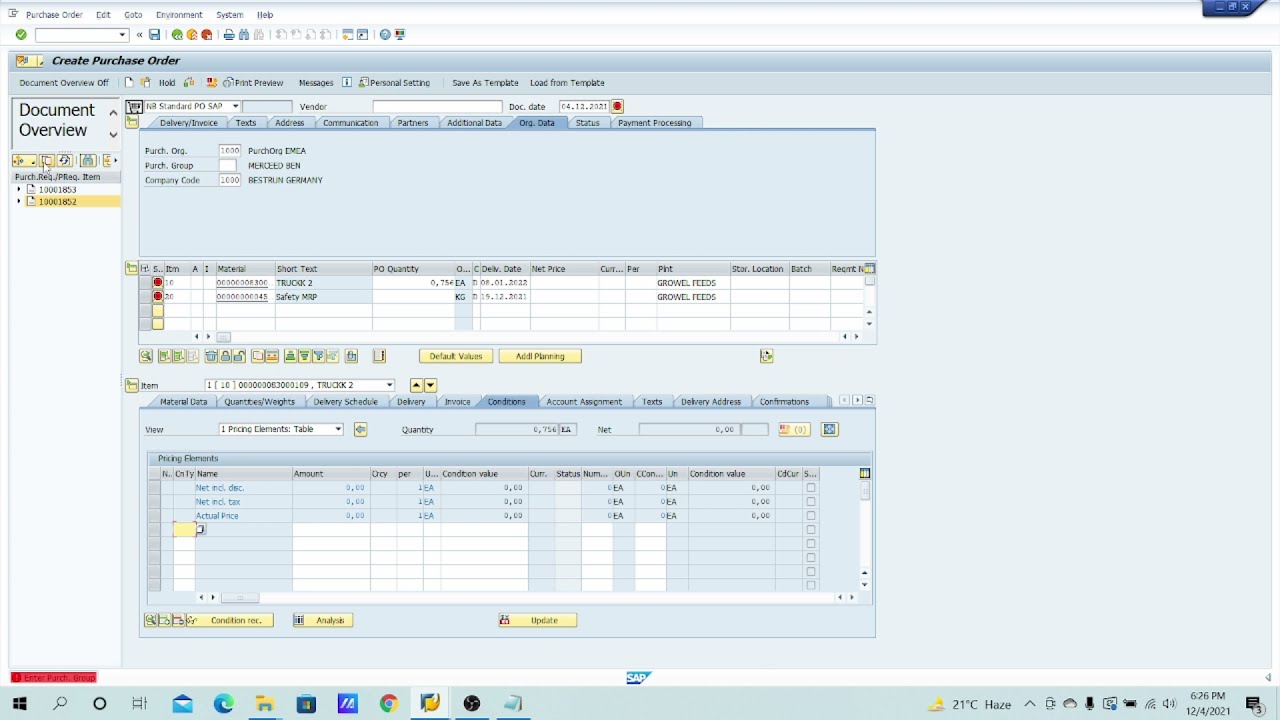
Task: Click the Lock icon below item table
Action: coord(225,356)
